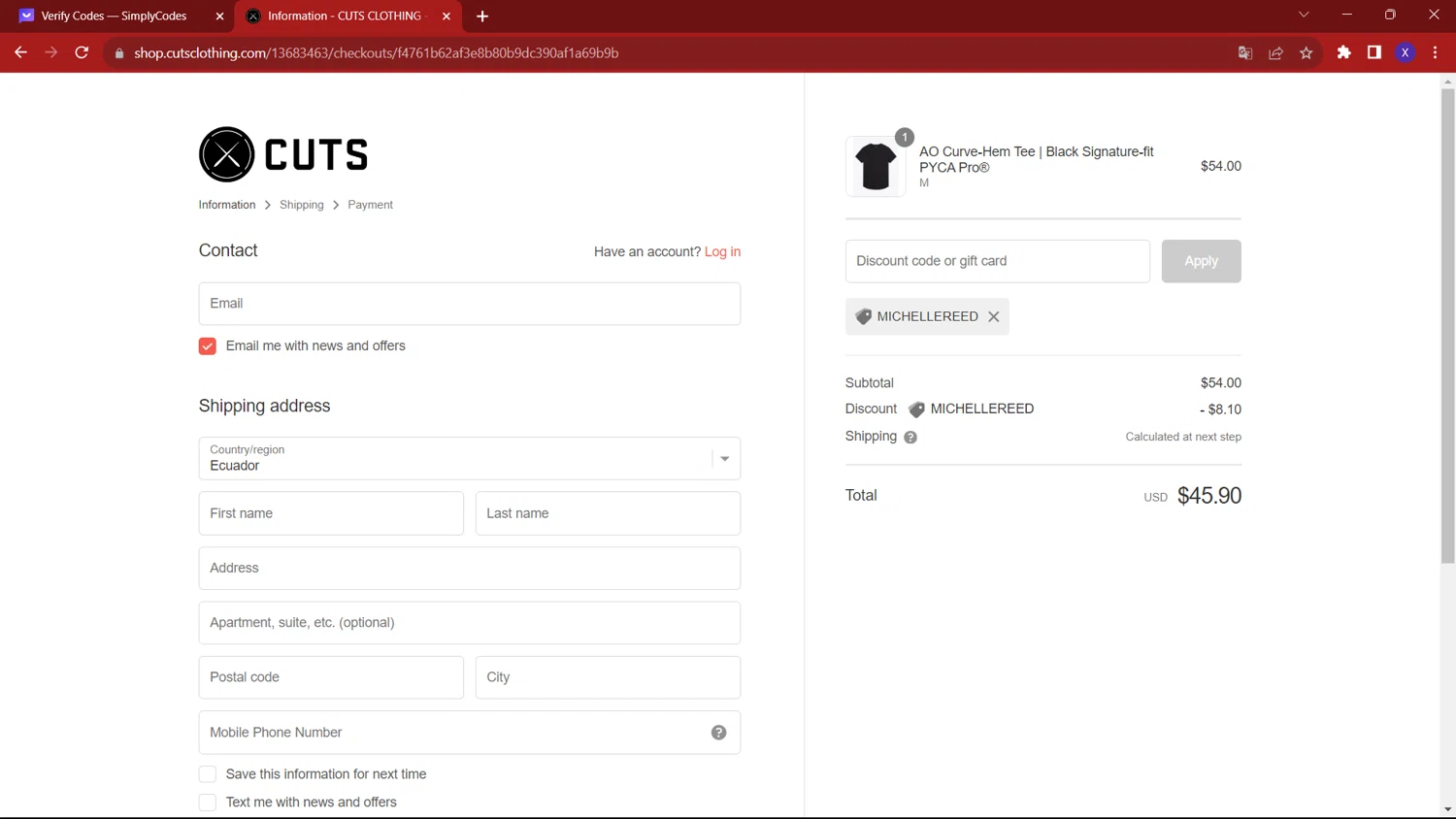This screenshot has height=819, width=1456.
Task: Click the First name field
Action: click(331, 513)
